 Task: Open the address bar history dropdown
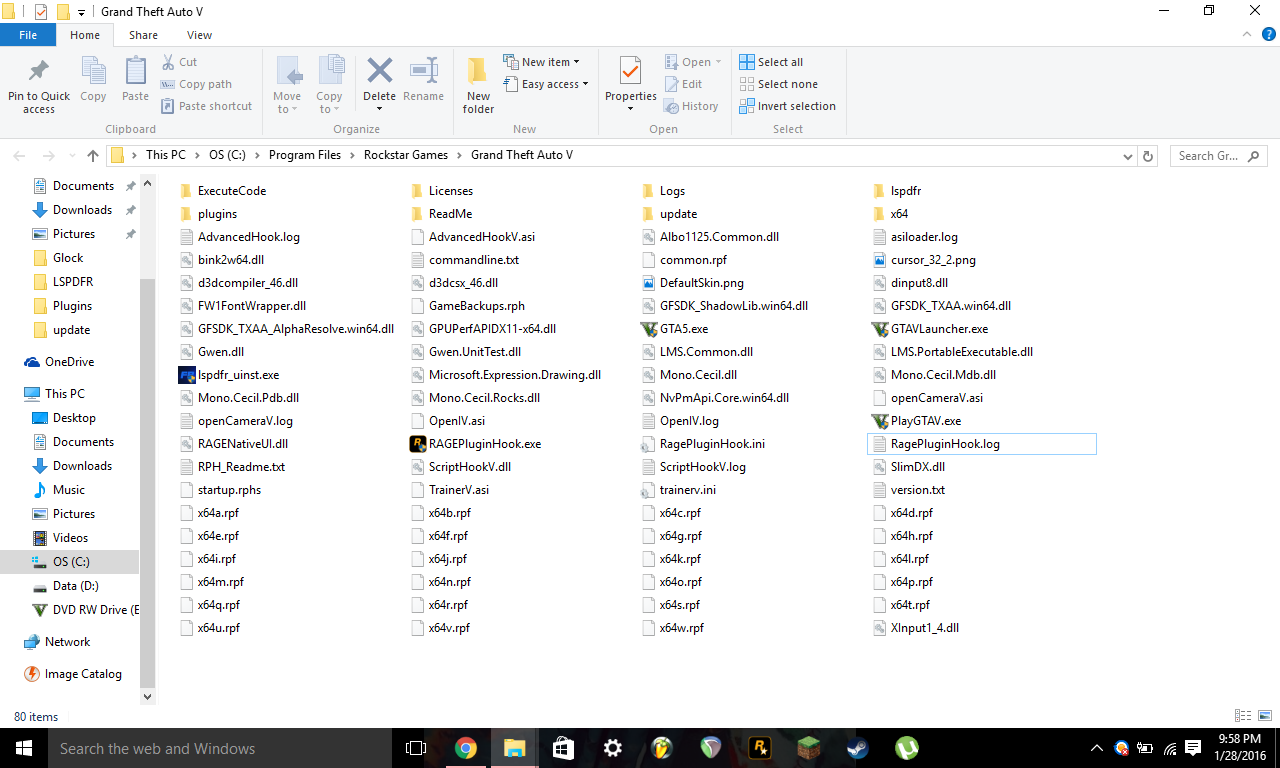(x=1128, y=156)
